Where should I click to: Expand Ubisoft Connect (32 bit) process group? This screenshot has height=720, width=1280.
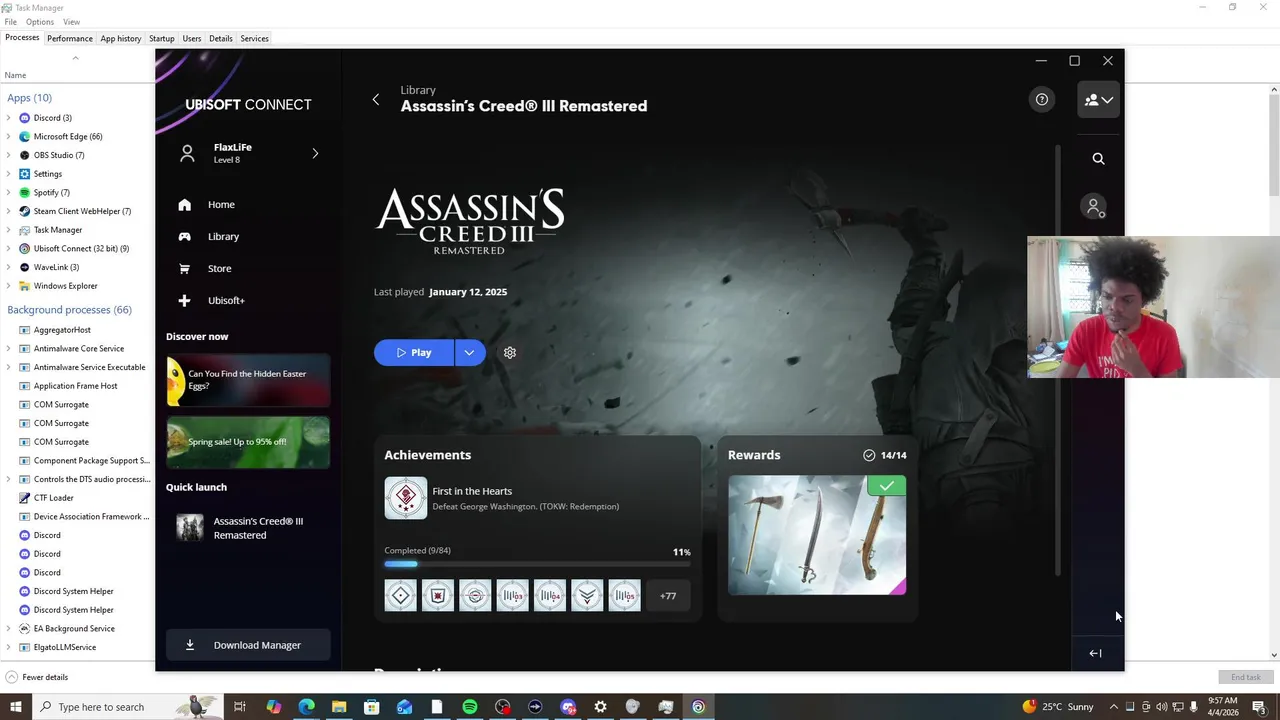tap(9, 248)
